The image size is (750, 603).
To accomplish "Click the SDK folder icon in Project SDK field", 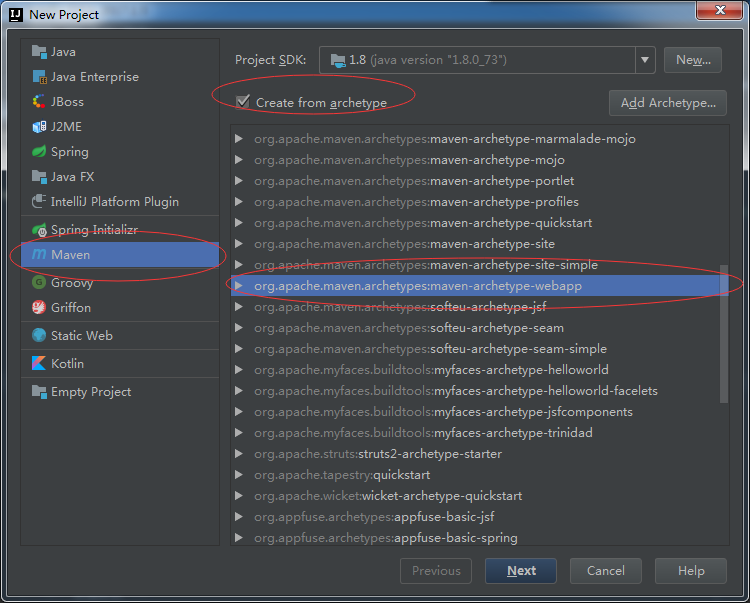I will pos(338,60).
